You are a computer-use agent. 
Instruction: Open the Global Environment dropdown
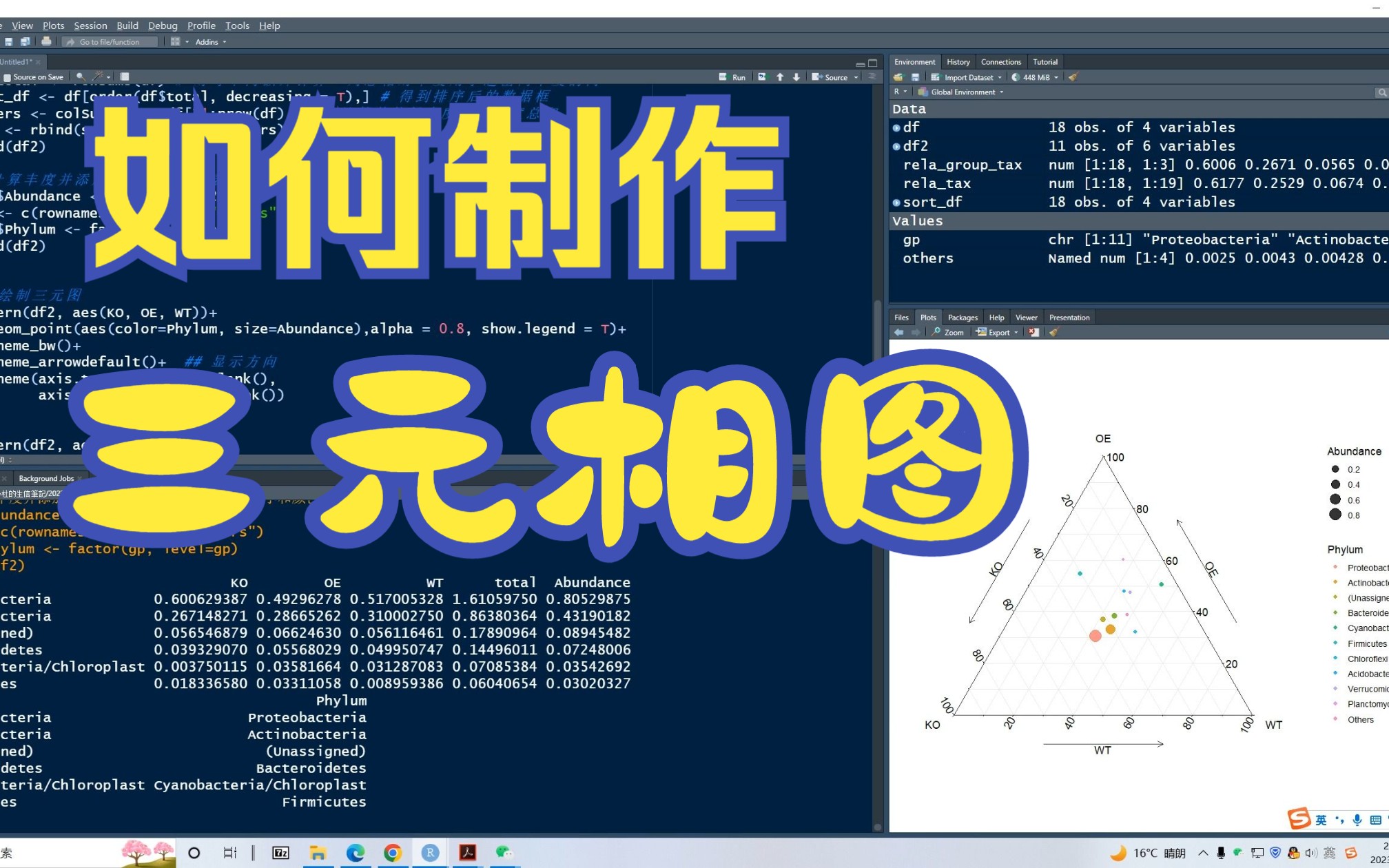(x=960, y=92)
